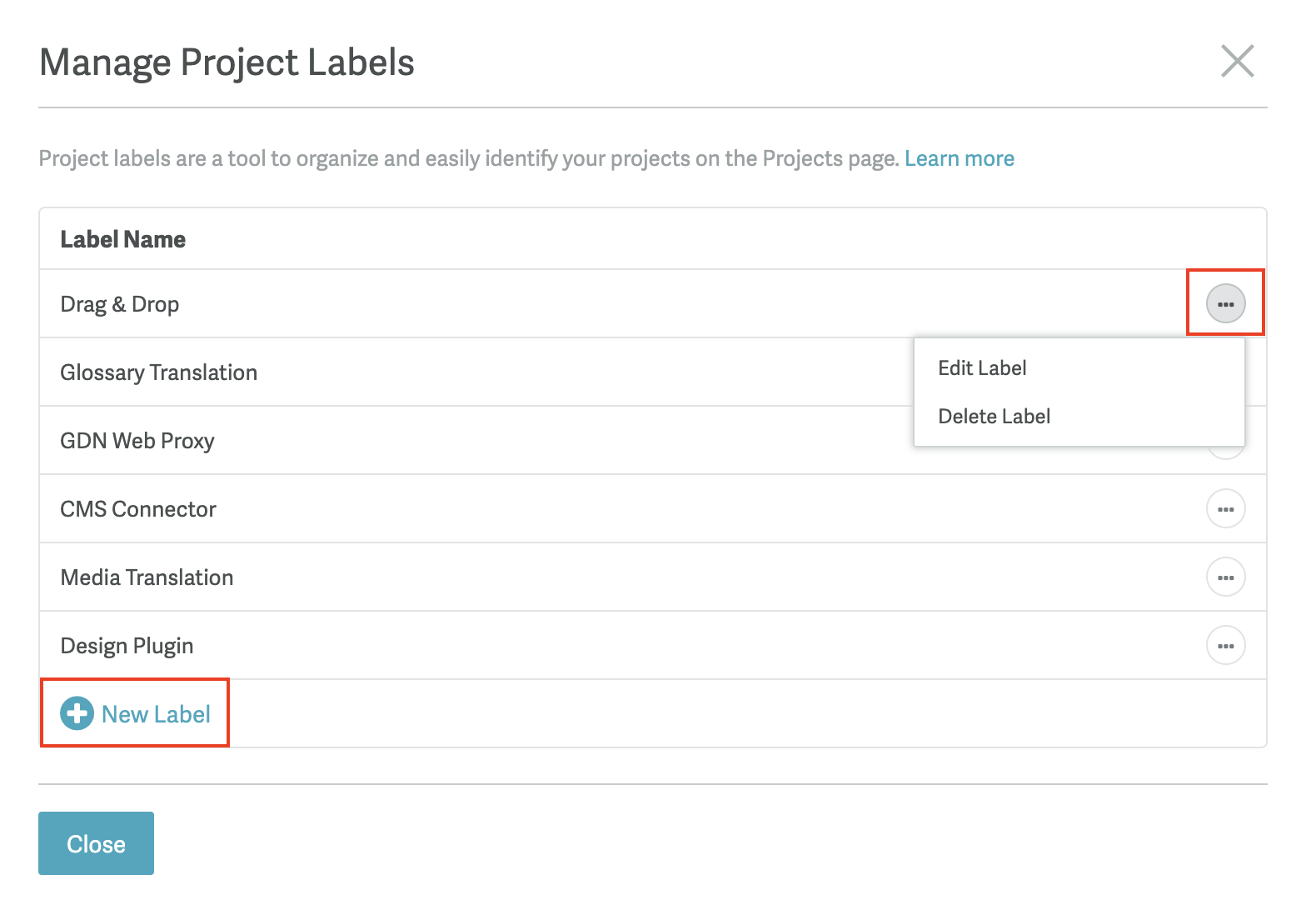Image resolution: width=1316 pixels, height=900 pixels.
Task: Click the Label Name column header
Action: [122, 239]
